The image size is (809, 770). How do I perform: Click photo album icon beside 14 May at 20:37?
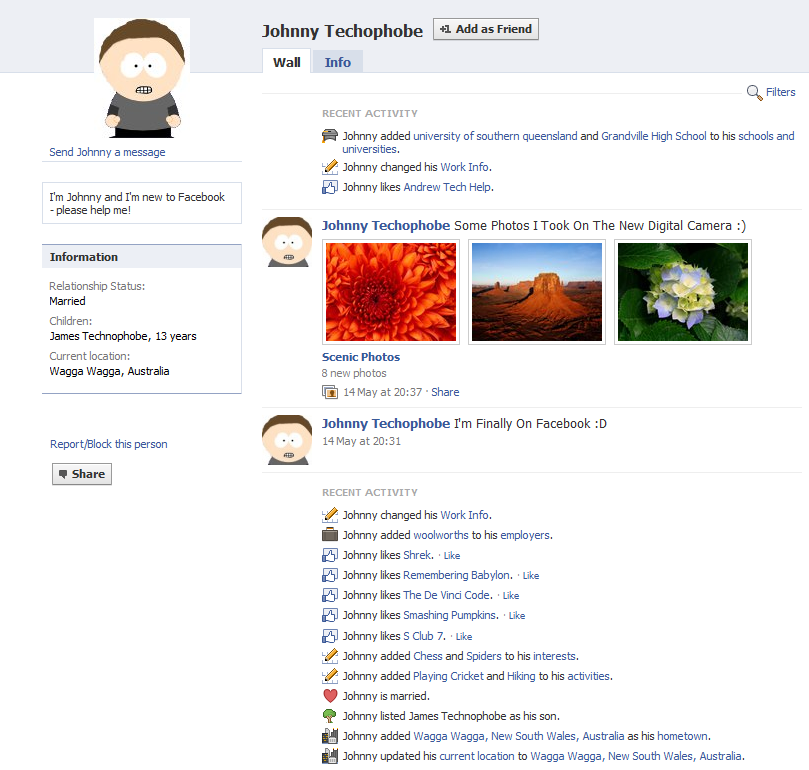(x=330, y=392)
